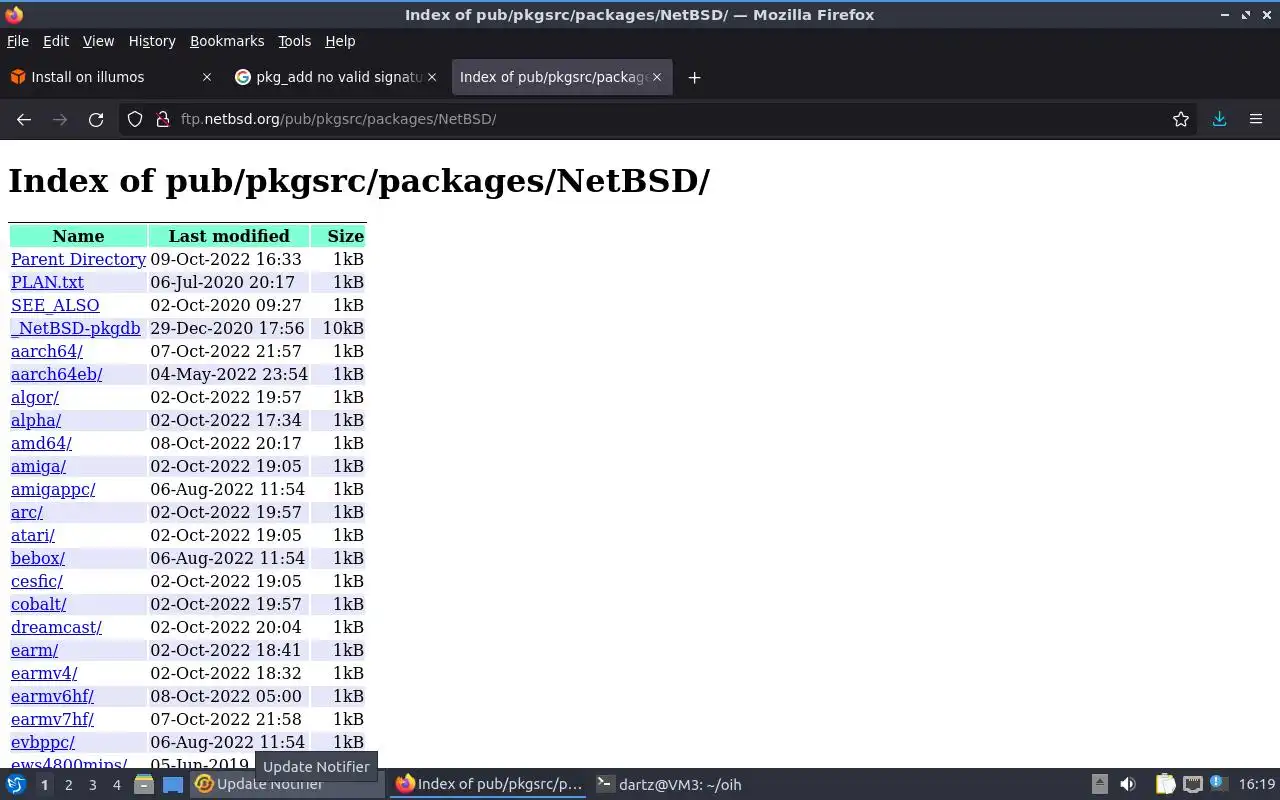
Task: Open the atari/ directory
Action: 33,535
